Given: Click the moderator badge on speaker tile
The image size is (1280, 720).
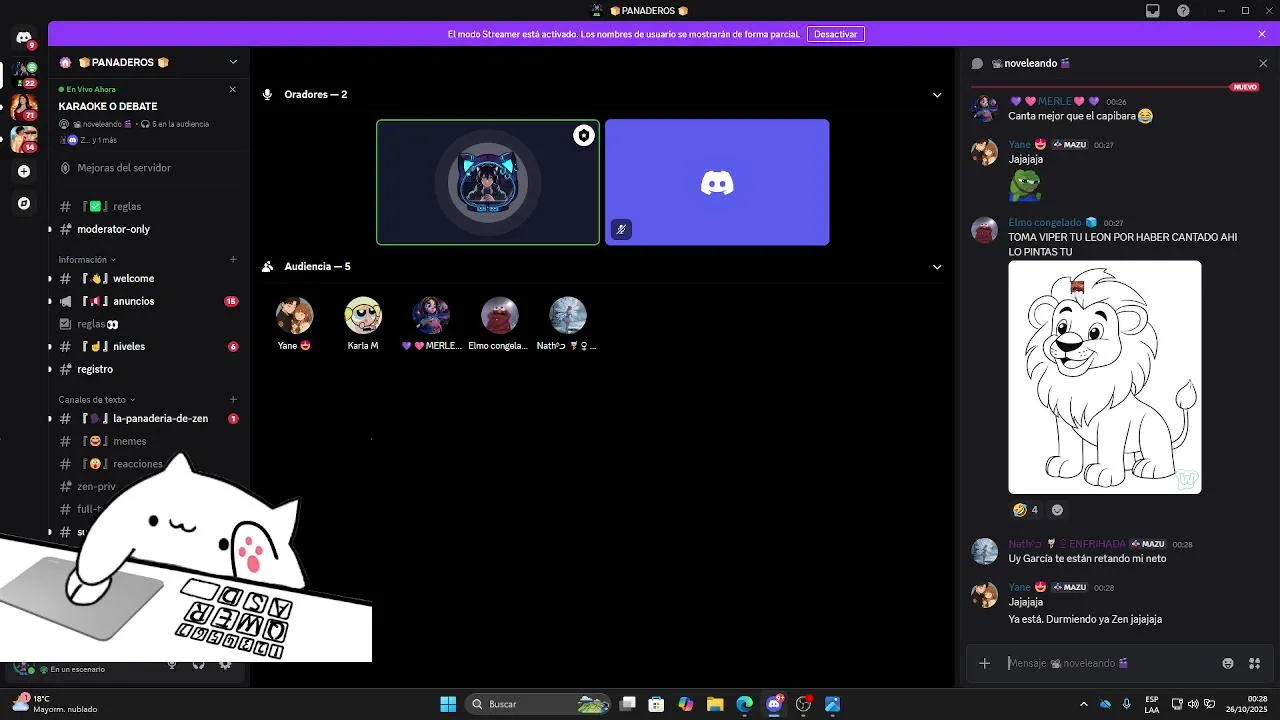Looking at the screenshot, I should [584, 136].
